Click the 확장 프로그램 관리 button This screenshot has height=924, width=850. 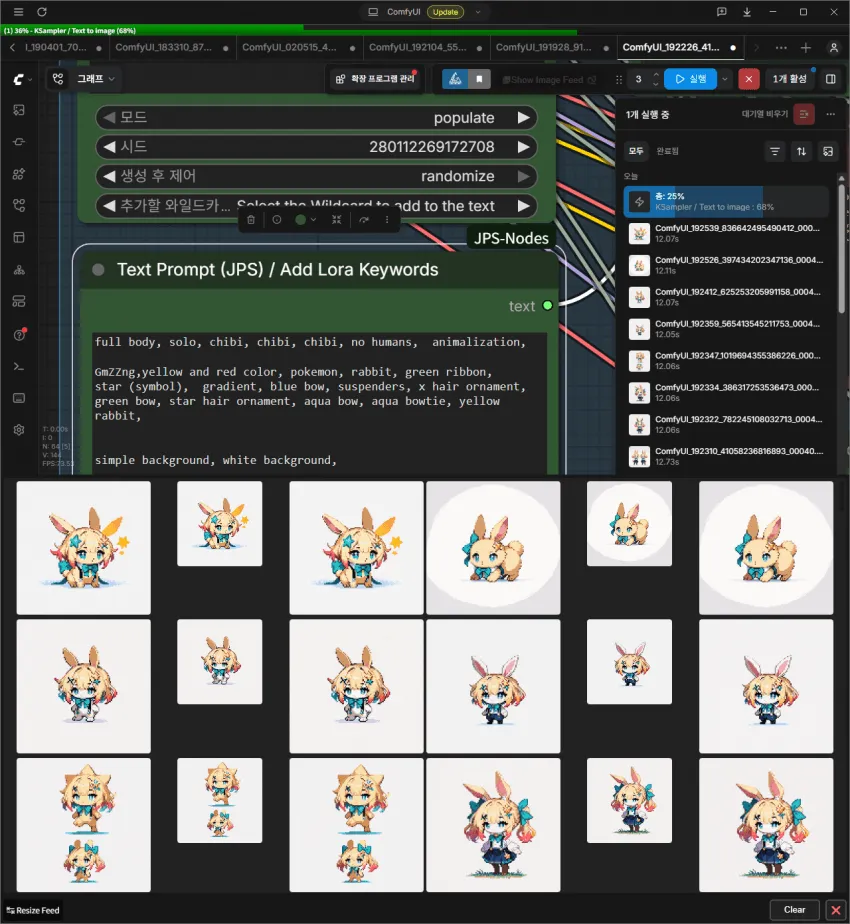pyautogui.click(x=375, y=79)
